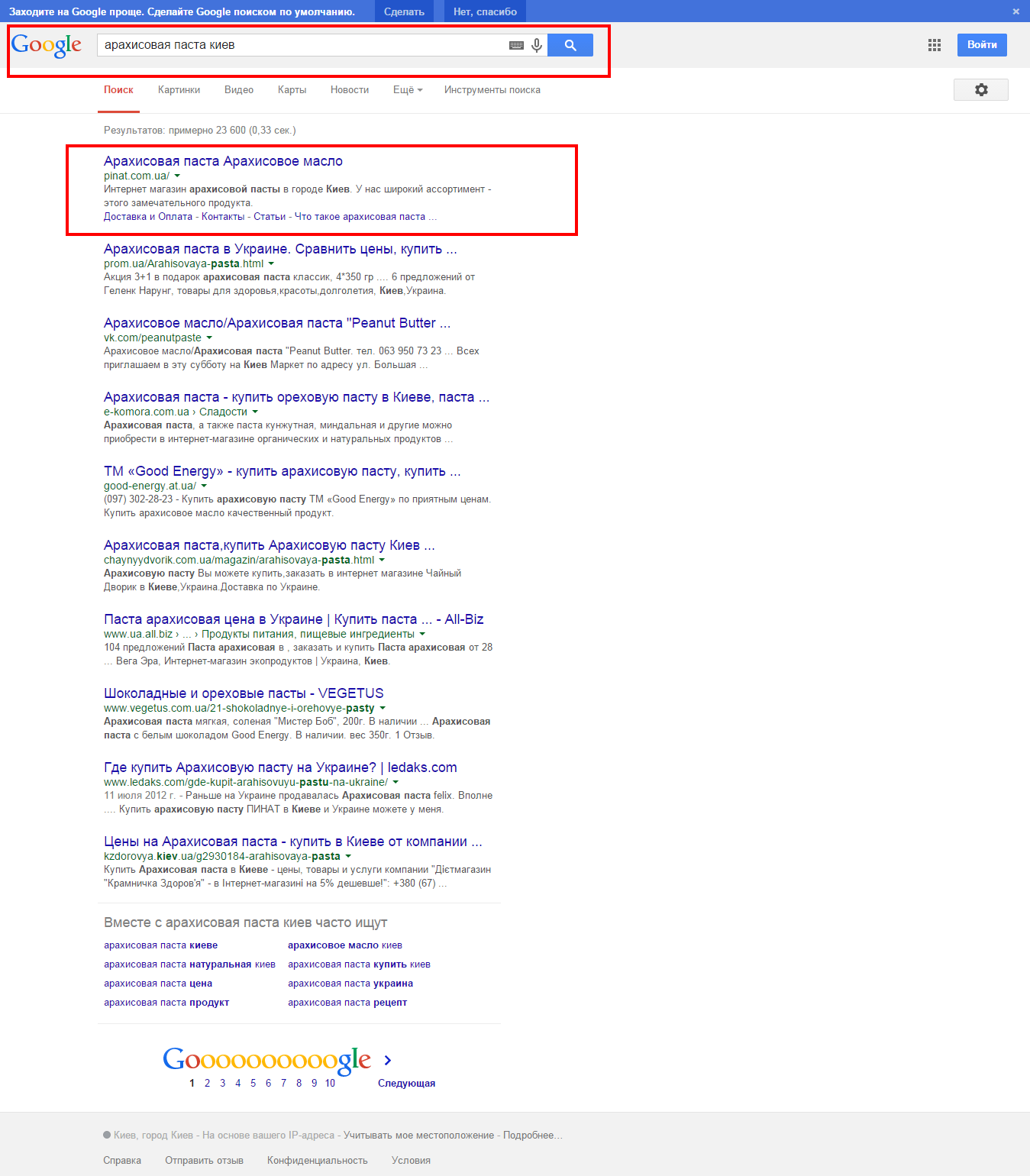Go to results page 2
The height and width of the screenshot is (1176, 1030).
point(207,1083)
